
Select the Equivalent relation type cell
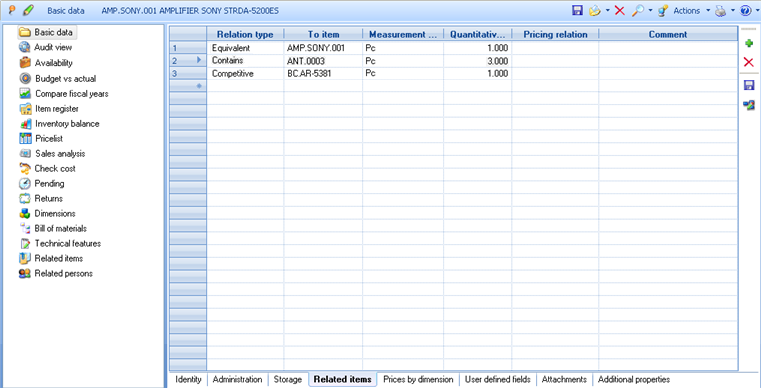[x=245, y=48]
